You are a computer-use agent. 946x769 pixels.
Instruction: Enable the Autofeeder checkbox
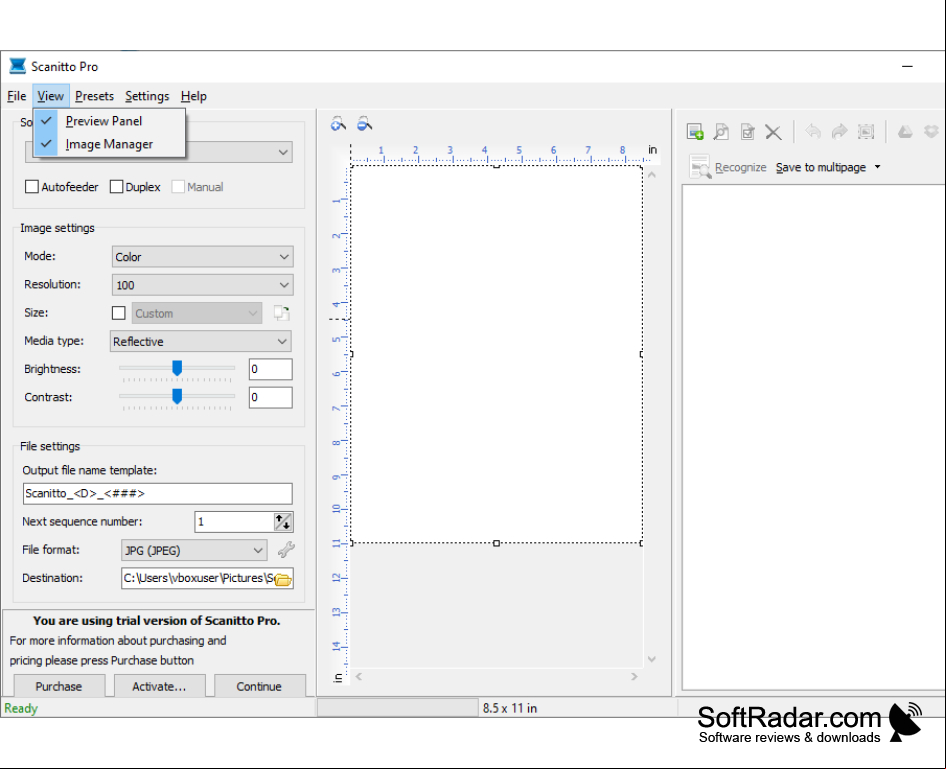tap(32, 187)
